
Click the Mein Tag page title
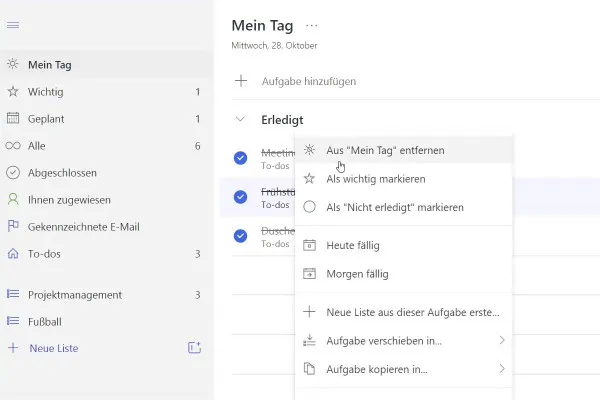[x=262, y=26]
